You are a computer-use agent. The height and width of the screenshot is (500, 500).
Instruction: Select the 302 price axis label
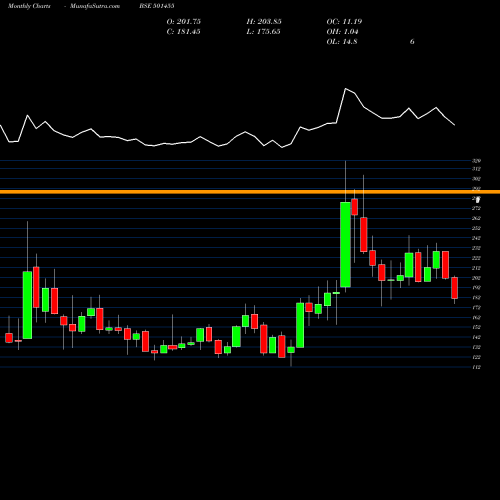point(476,179)
